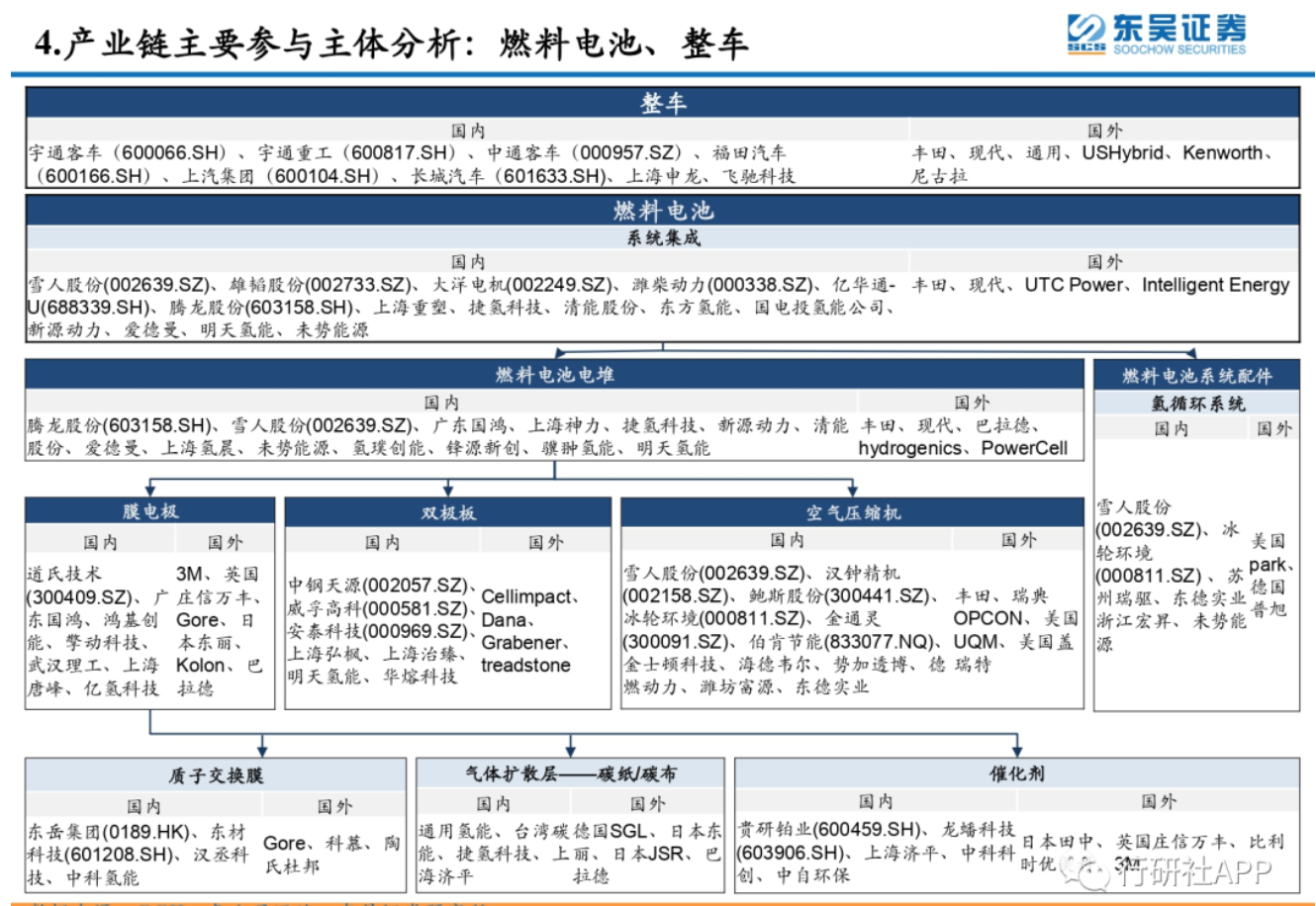Click Grabener in the 双极板 国外 column

coord(520,643)
